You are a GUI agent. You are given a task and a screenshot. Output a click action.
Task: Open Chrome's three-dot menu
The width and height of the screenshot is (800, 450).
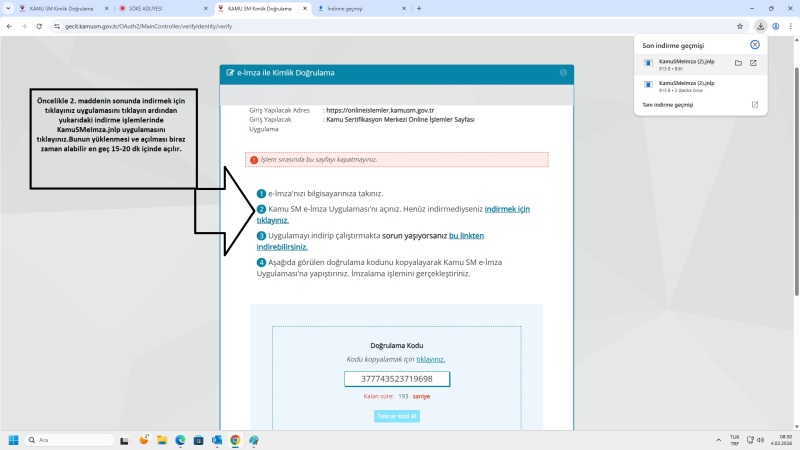(790, 26)
